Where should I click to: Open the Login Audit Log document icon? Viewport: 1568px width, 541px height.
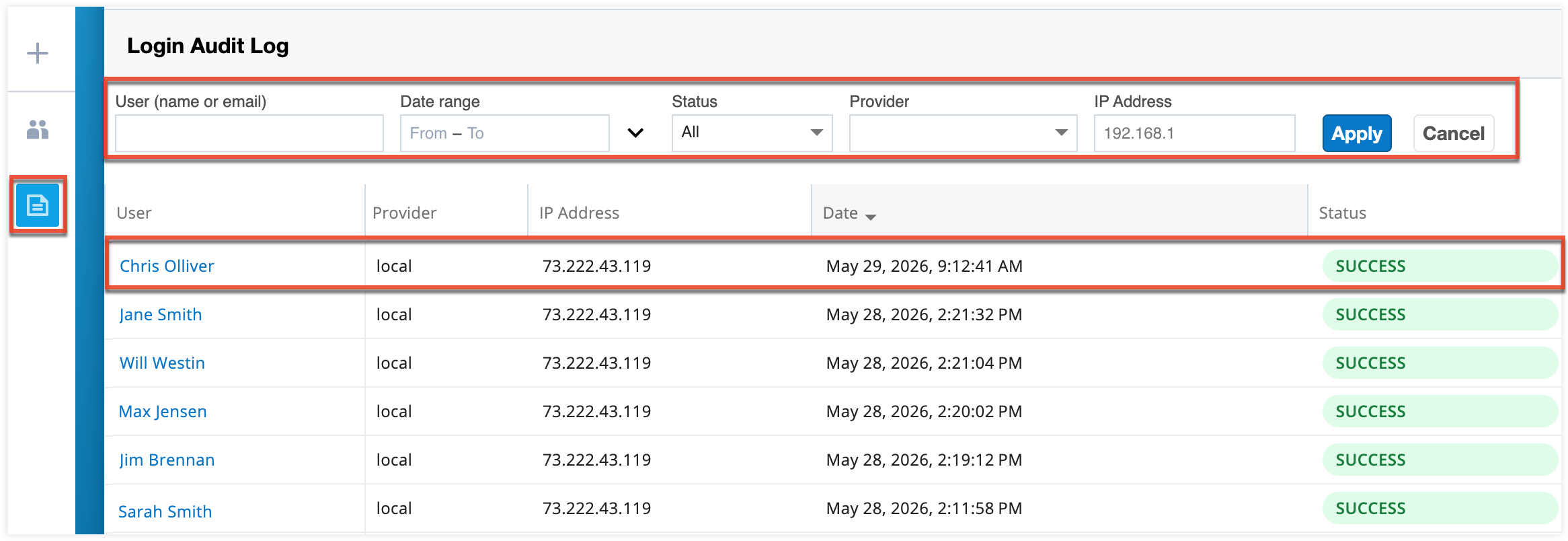(x=38, y=205)
